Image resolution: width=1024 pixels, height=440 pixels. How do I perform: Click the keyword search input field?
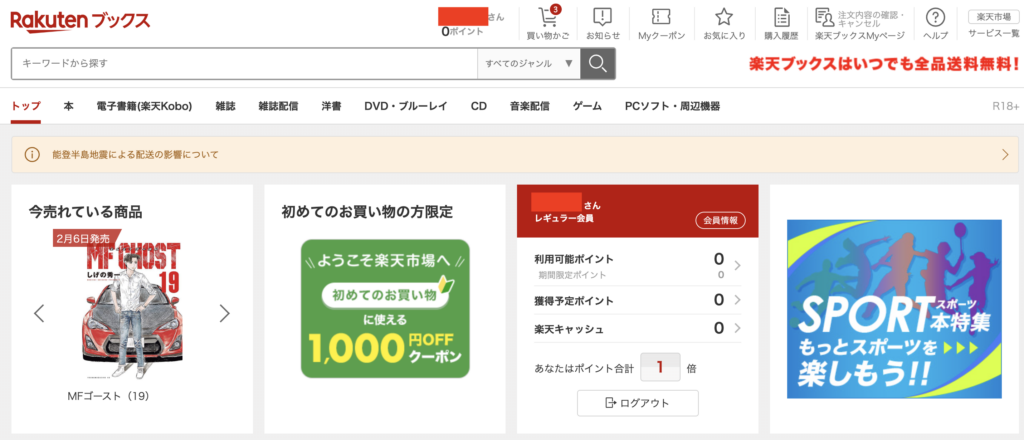pyautogui.click(x=244, y=63)
